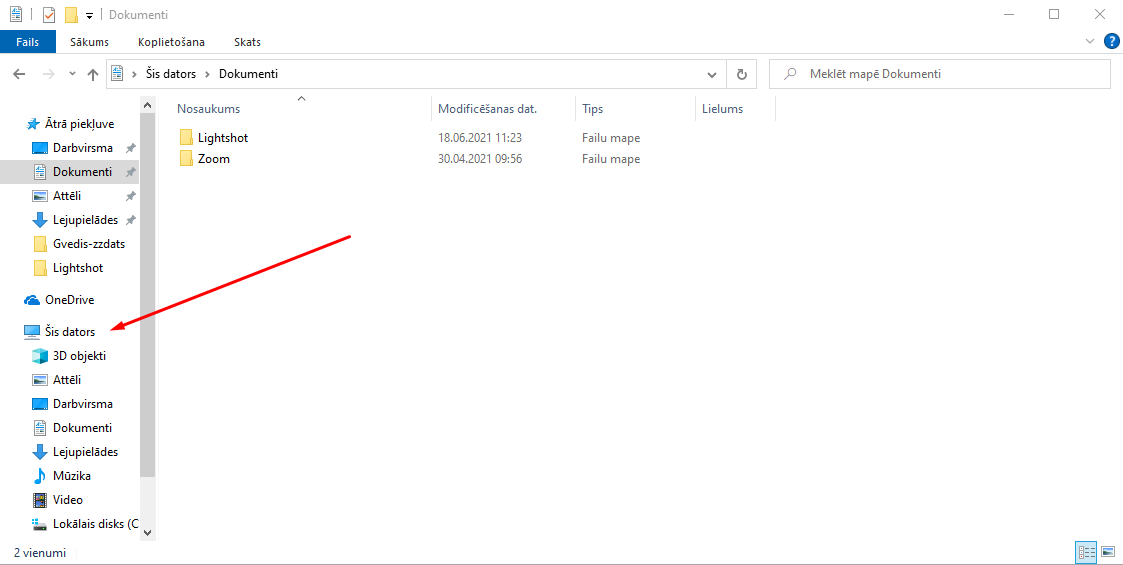Switch to Details view icon in status bar
This screenshot has height=565, width=1123.
click(x=1086, y=552)
